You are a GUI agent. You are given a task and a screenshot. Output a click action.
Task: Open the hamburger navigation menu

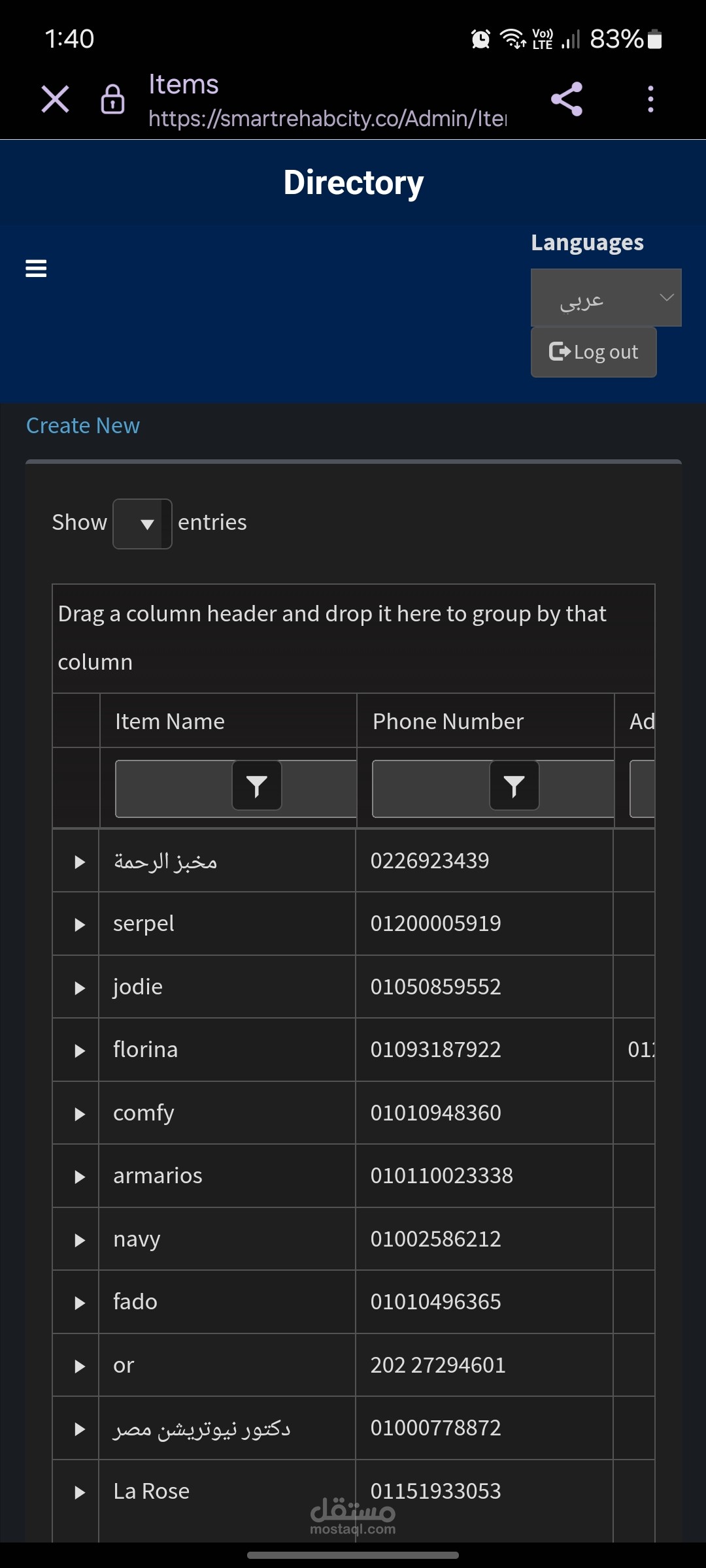click(x=35, y=268)
